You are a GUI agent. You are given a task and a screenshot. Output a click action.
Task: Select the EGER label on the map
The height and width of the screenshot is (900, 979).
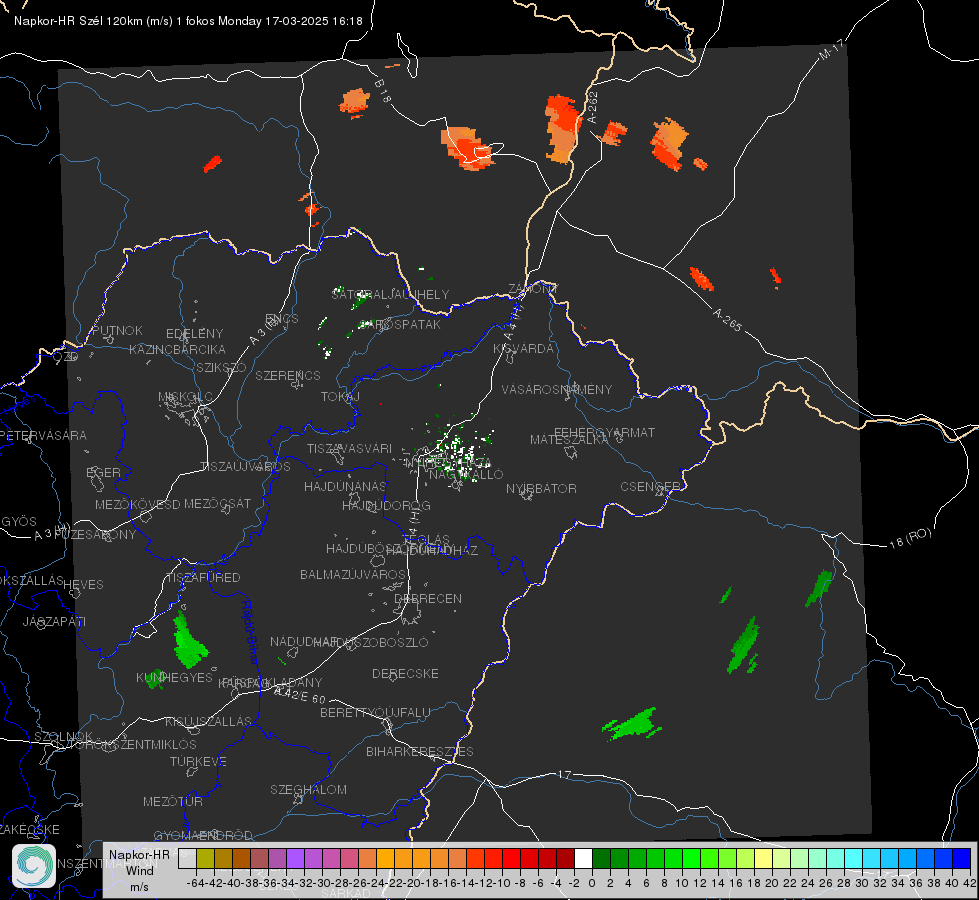[103, 472]
